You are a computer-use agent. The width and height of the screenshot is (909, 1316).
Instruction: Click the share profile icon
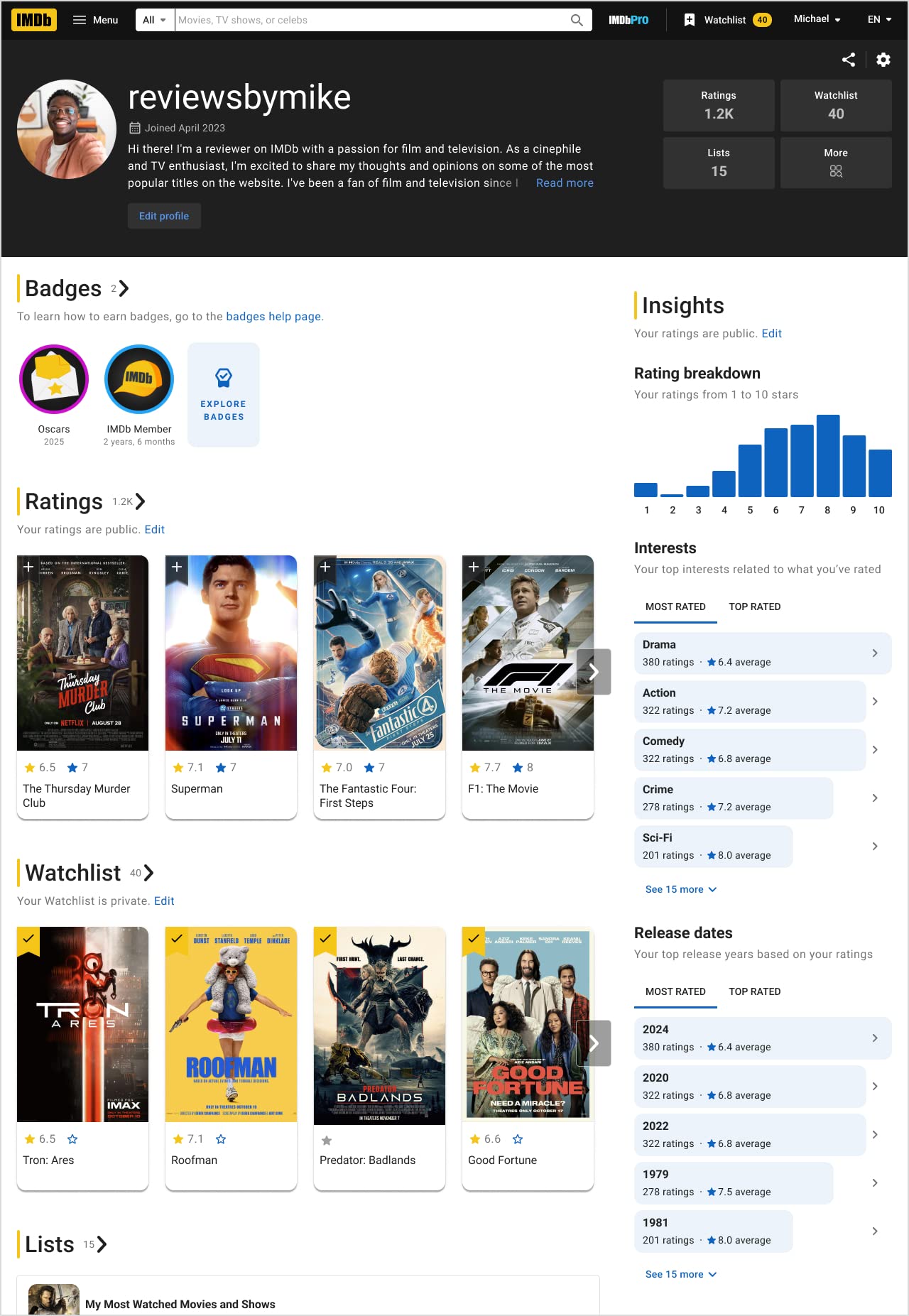[849, 60]
